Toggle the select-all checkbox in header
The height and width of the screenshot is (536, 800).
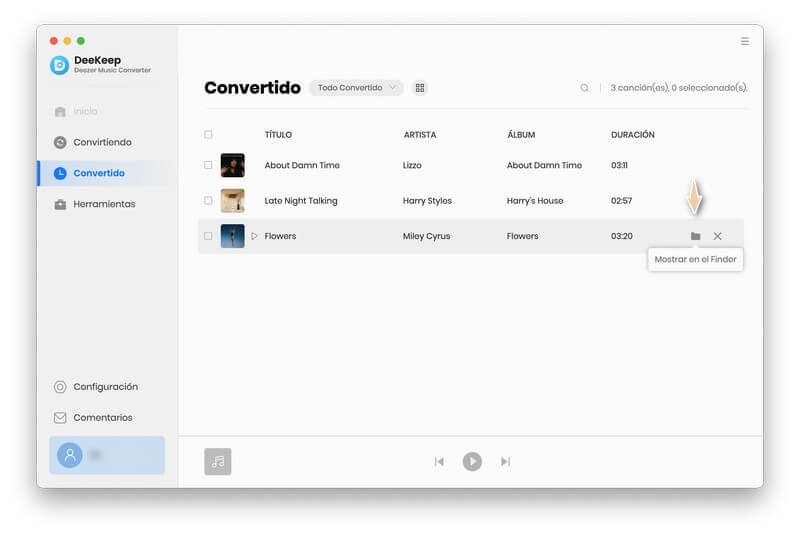208,134
